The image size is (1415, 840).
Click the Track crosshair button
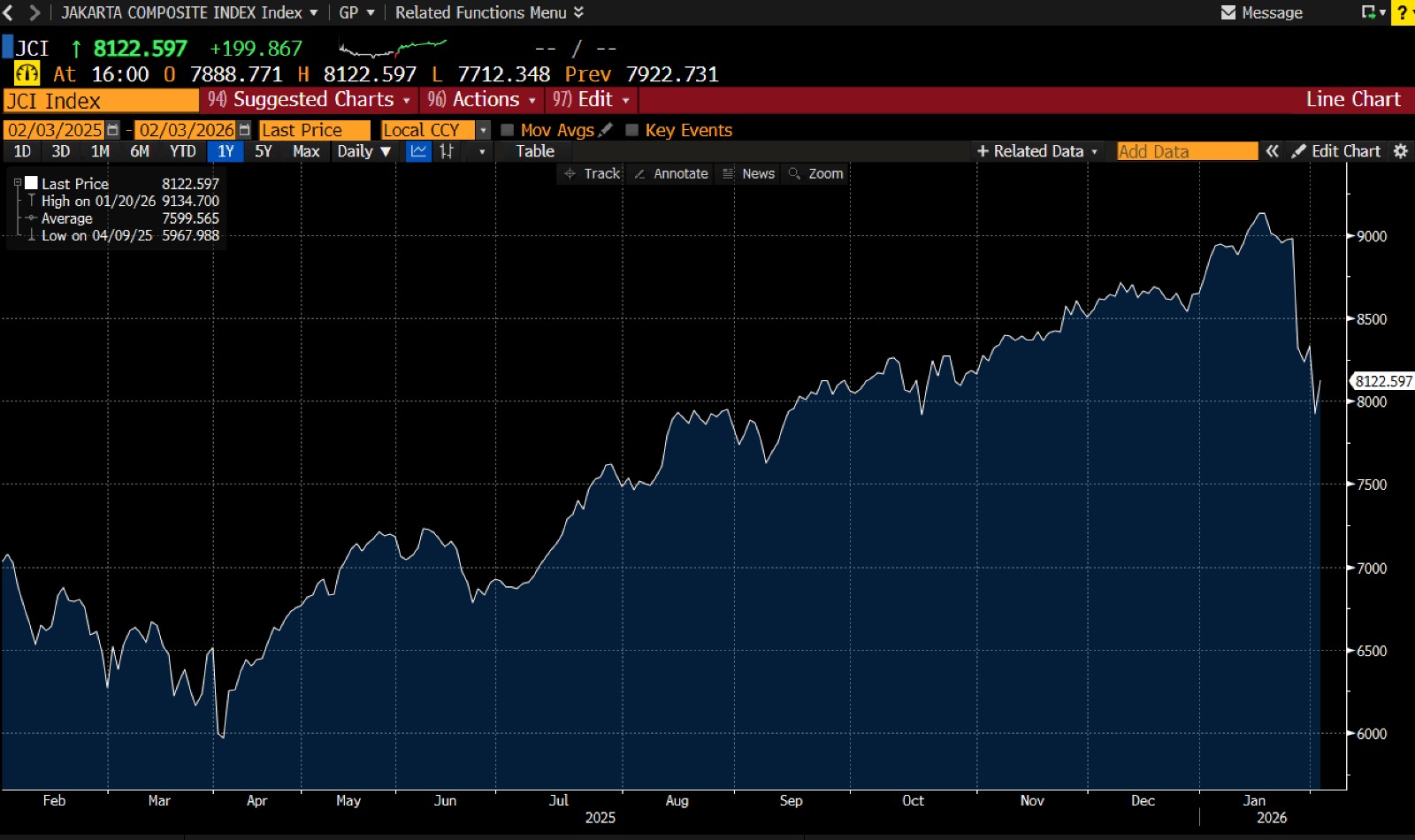(593, 173)
